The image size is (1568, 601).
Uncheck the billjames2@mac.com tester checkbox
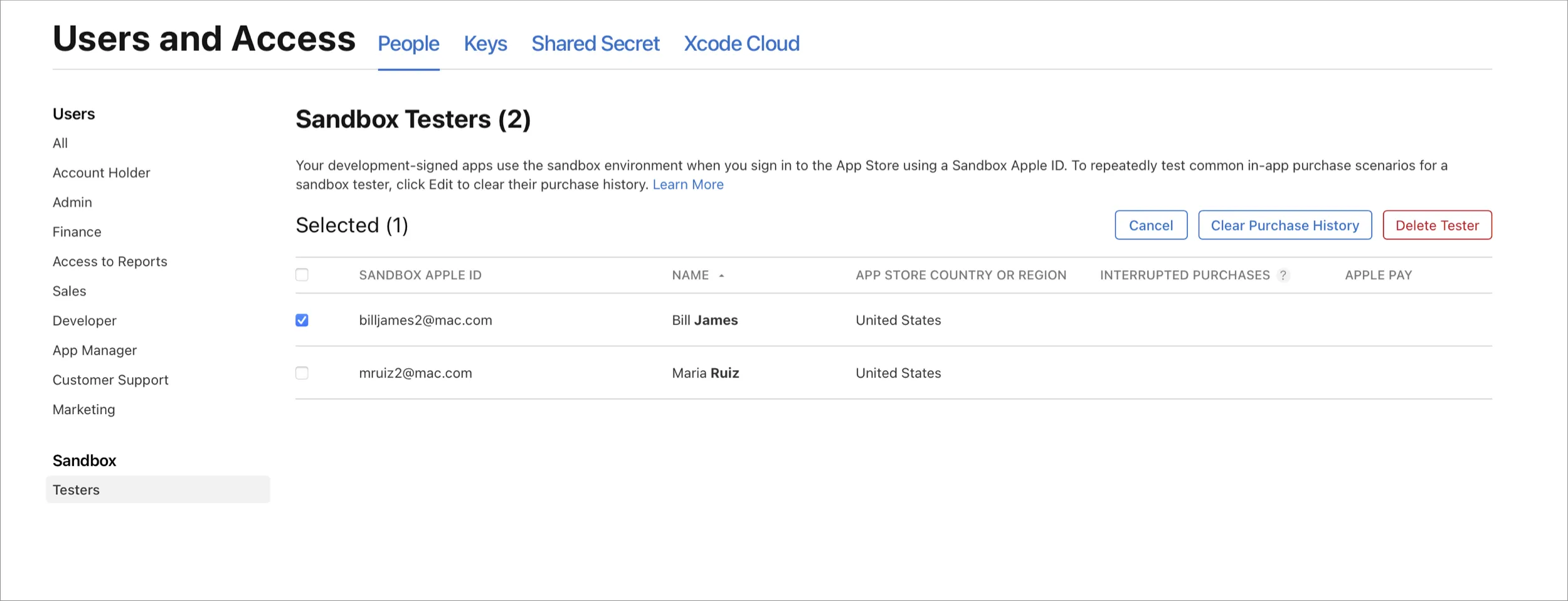pyautogui.click(x=302, y=321)
